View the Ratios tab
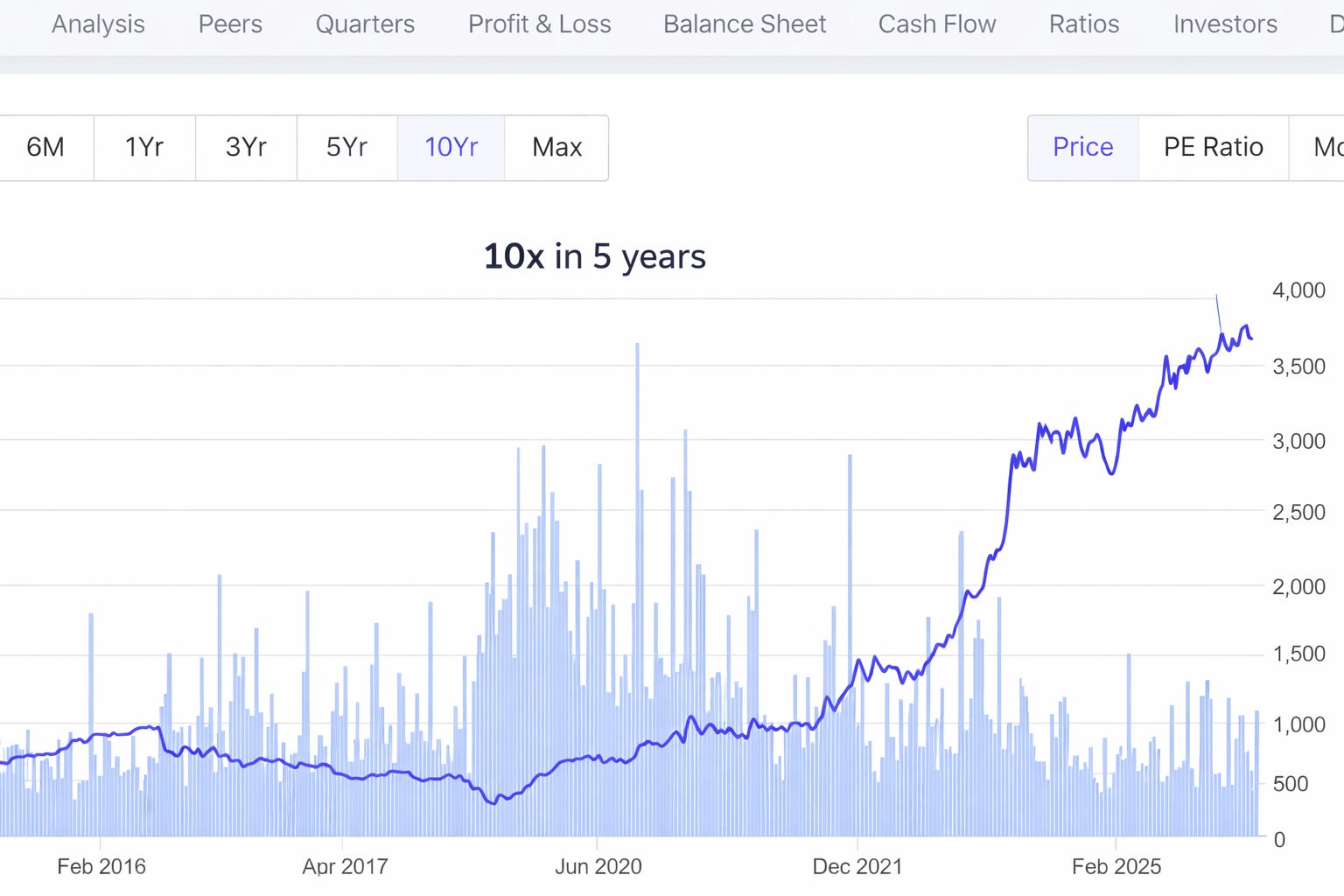The width and height of the screenshot is (1344, 896). 1083,24
